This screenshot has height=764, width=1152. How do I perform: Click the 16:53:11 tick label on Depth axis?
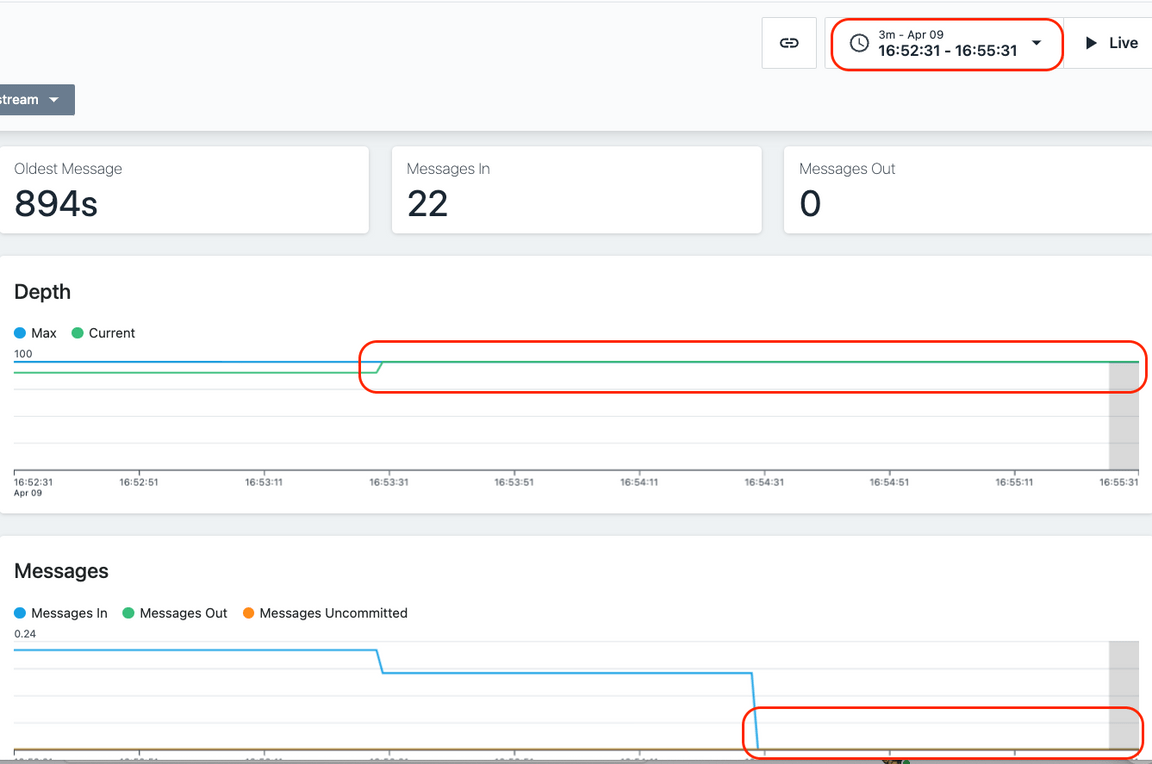[x=264, y=482]
